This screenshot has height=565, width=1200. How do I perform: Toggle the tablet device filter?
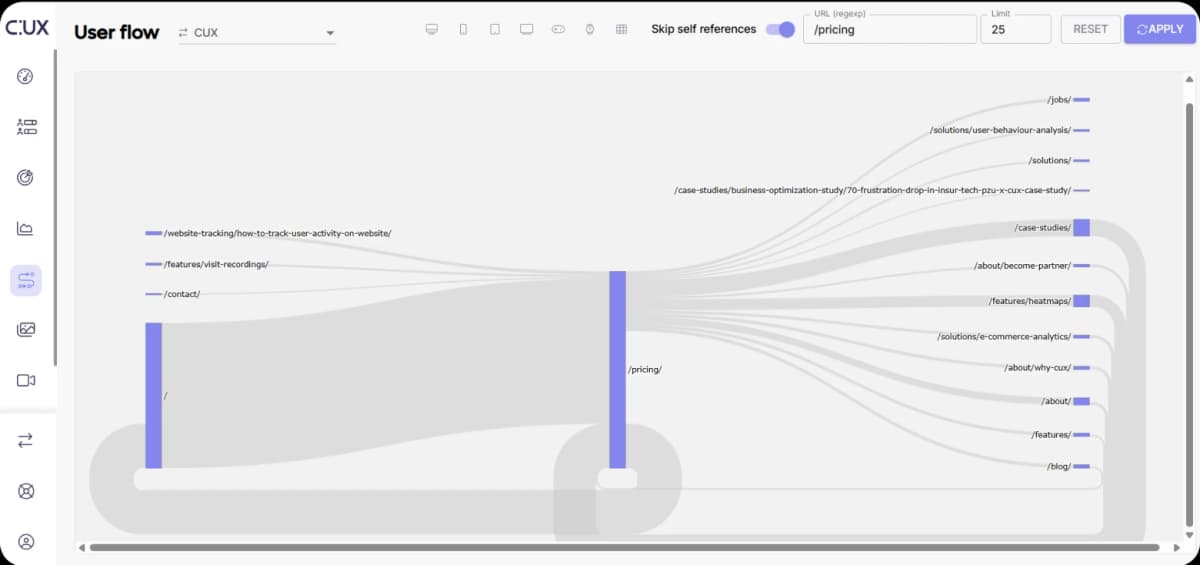495,29
